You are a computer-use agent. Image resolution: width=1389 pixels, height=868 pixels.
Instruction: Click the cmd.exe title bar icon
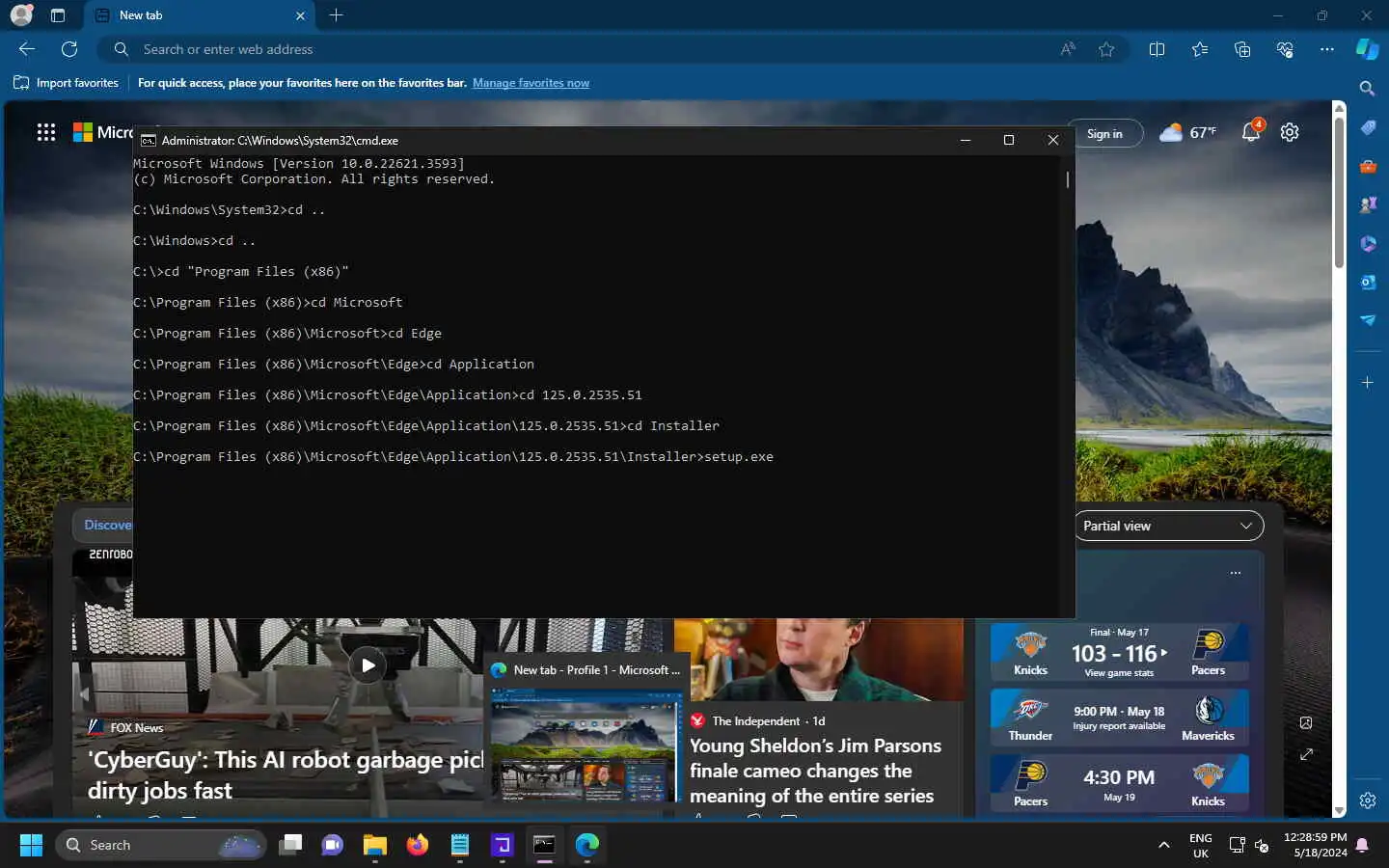(148, 140)
